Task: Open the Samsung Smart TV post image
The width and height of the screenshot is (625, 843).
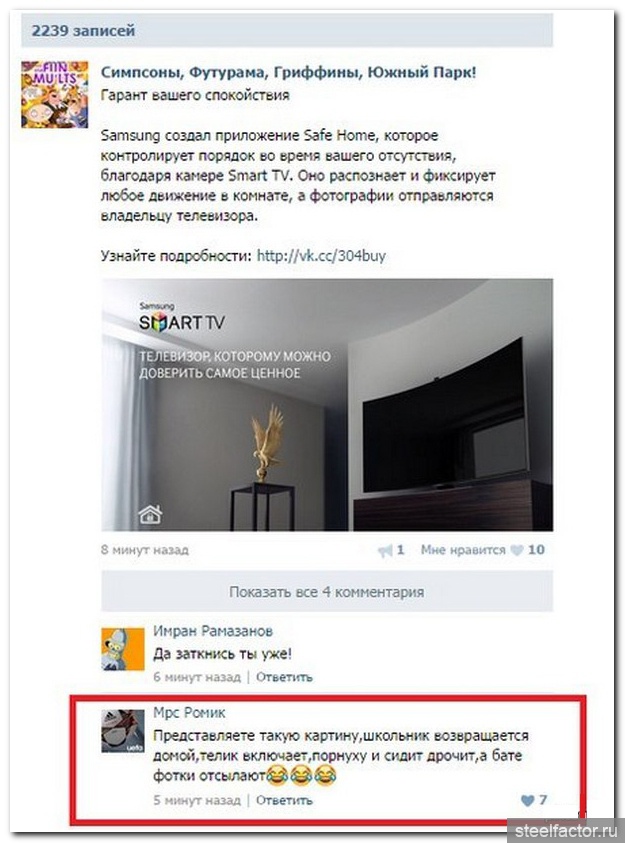Action: click(327, 404)
